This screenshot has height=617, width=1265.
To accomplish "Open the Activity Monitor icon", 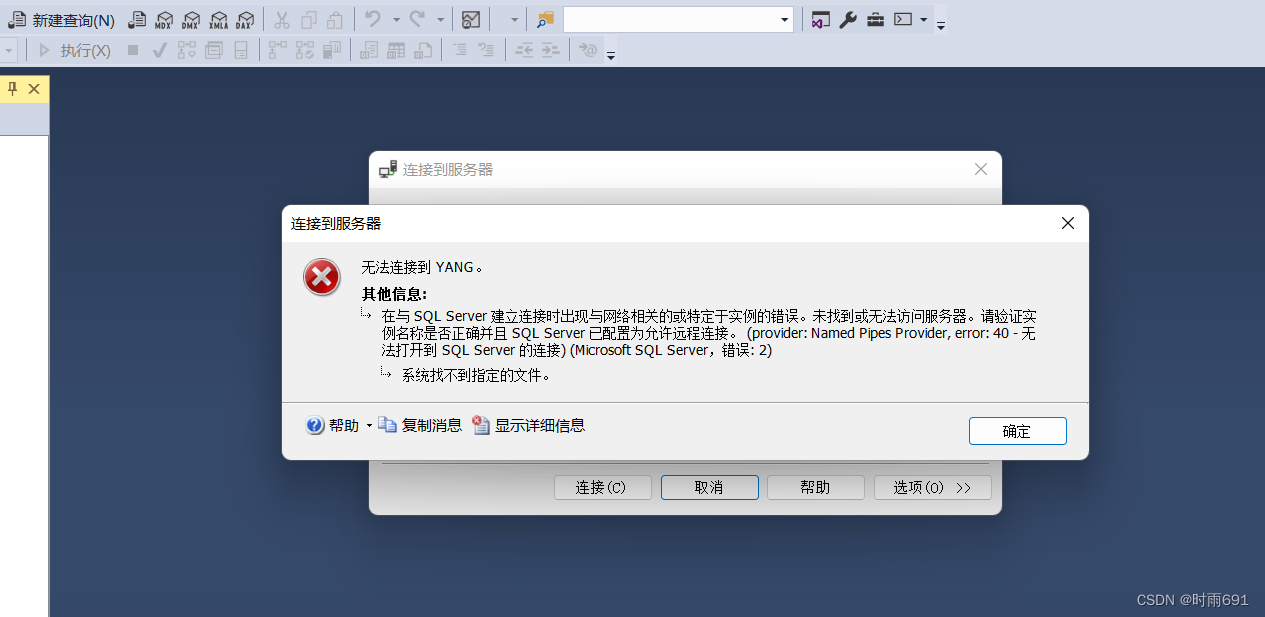I will [471, 20].
